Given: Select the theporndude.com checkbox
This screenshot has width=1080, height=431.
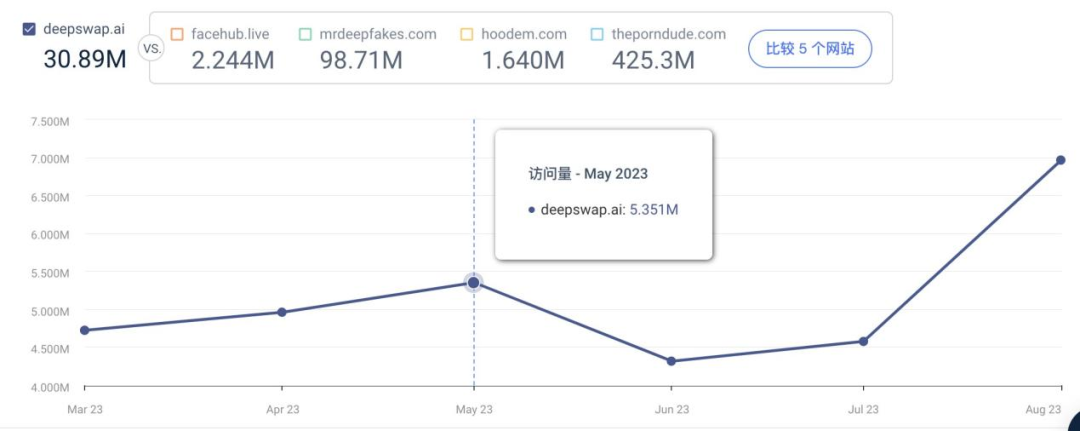Looking at the screenshot, I should pos(597,34).
